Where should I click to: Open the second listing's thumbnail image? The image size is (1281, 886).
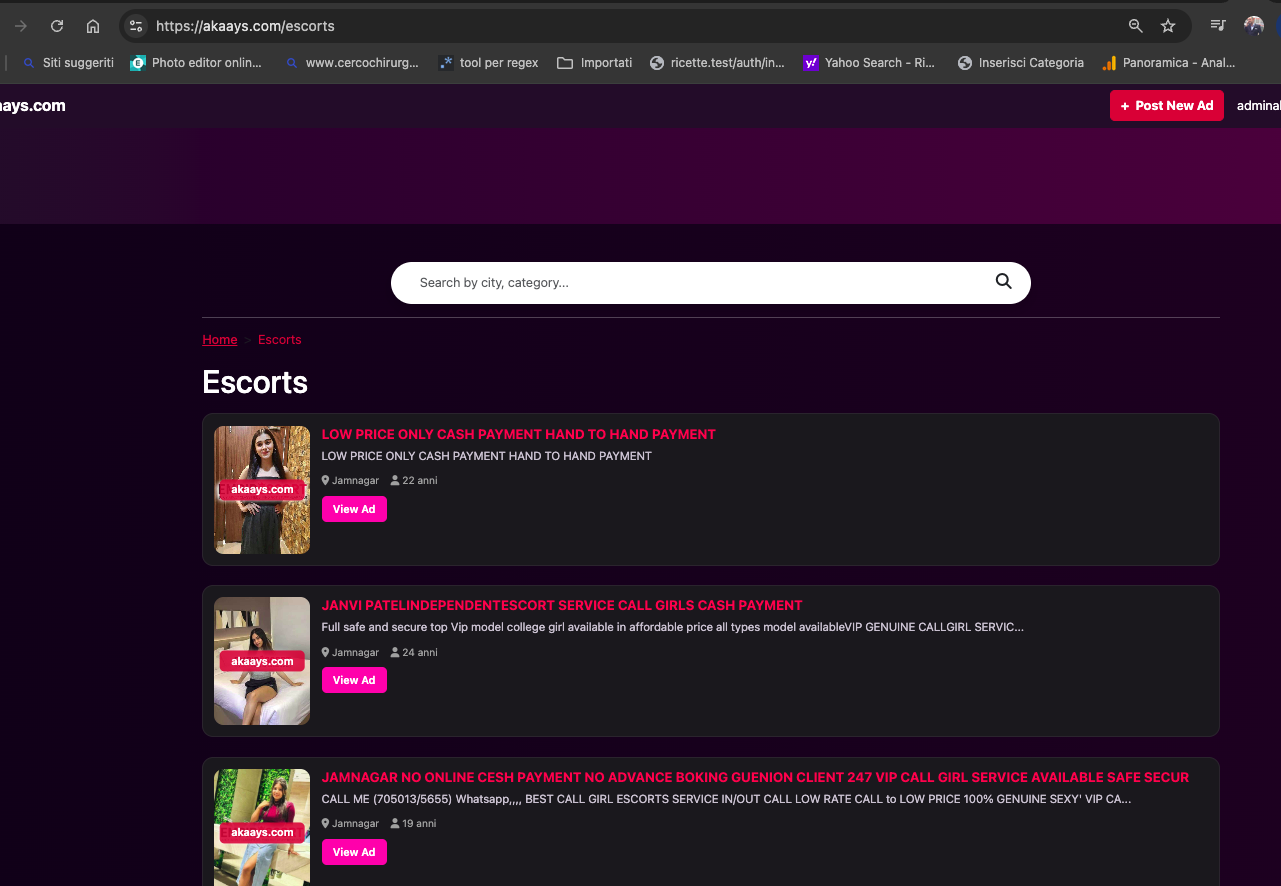pyautogui.click(x=262, y=661)
